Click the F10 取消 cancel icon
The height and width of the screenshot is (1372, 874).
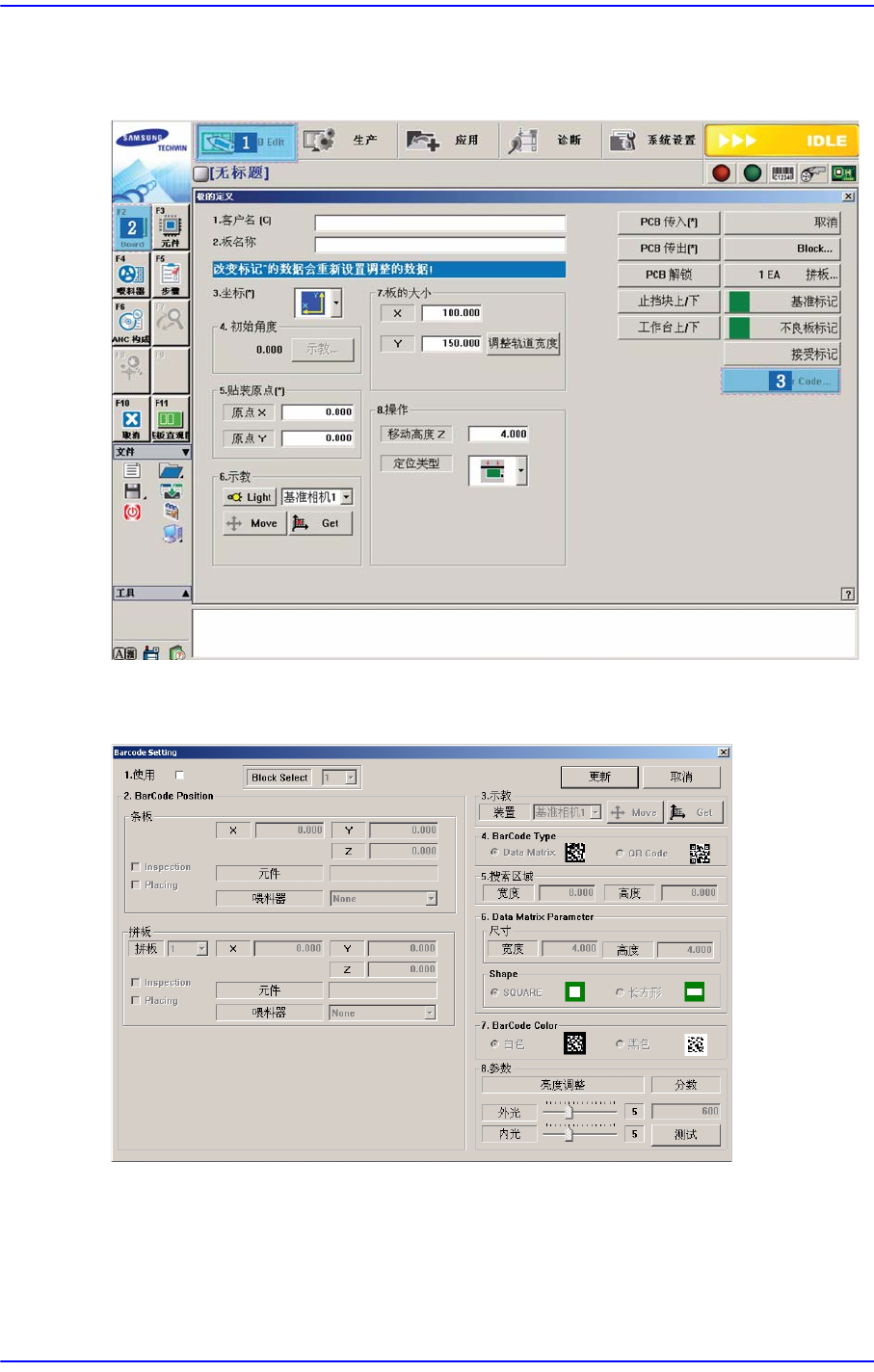click(x=132, y=419)
